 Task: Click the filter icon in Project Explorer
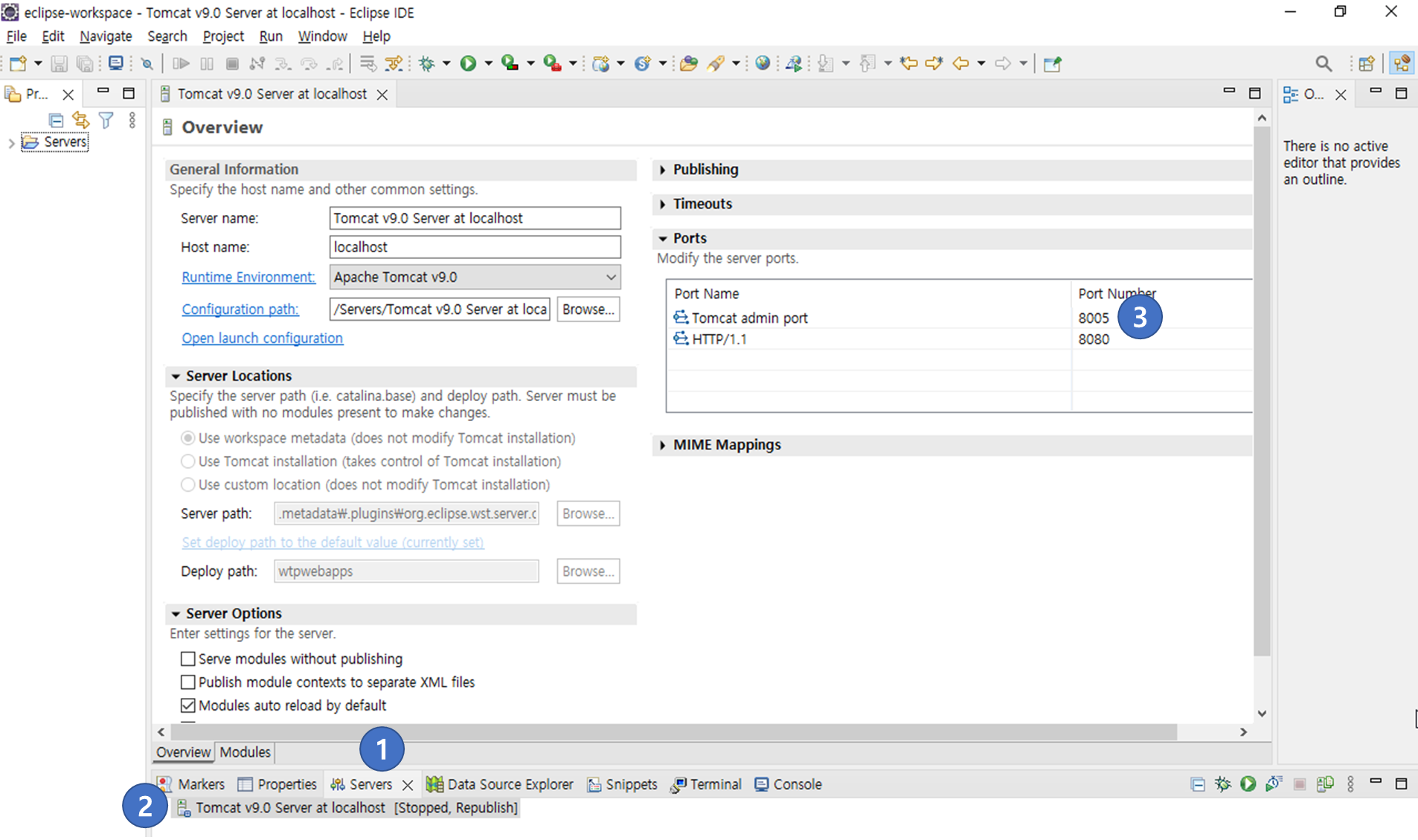point(106,120)
